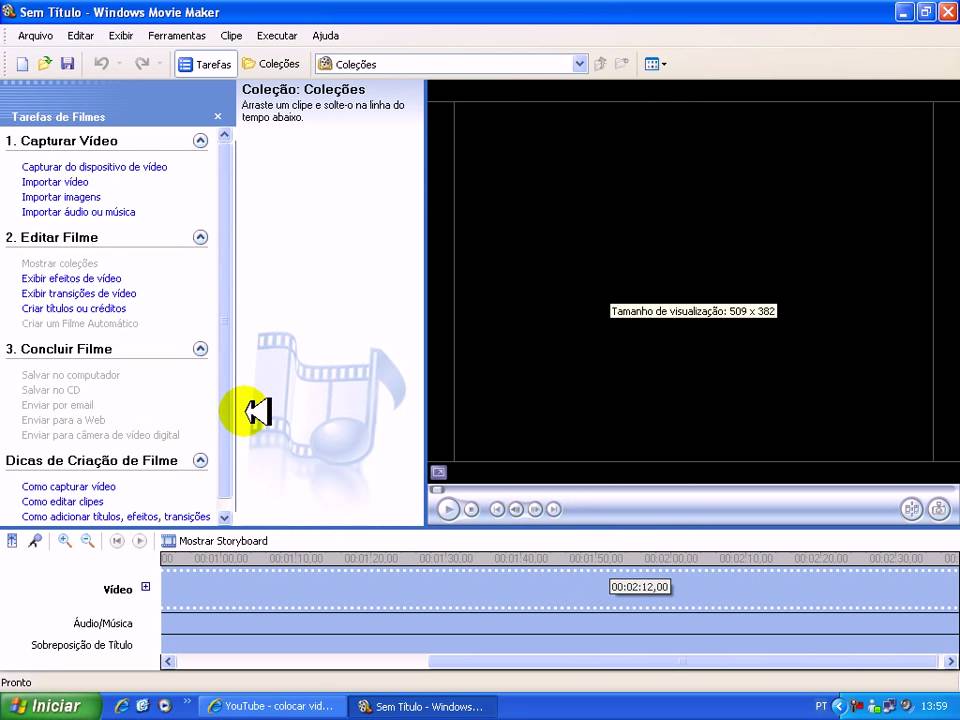Switch to the YouTube browser taskbar window

click(272, 706)
